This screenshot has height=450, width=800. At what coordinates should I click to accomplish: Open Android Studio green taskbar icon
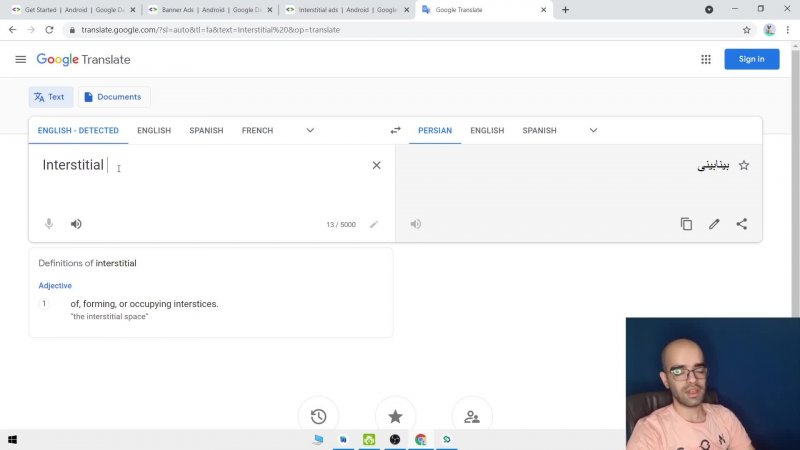(x=369, y=439)
